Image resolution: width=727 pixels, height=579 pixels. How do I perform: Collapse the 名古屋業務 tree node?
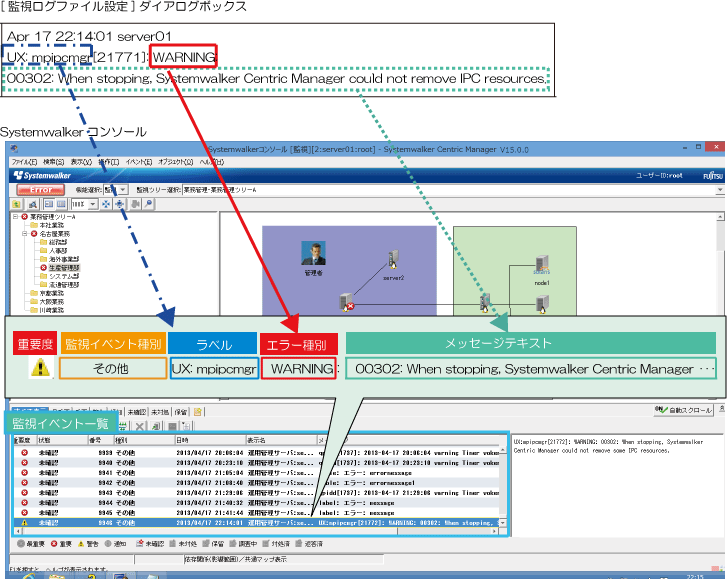(24, 234)
